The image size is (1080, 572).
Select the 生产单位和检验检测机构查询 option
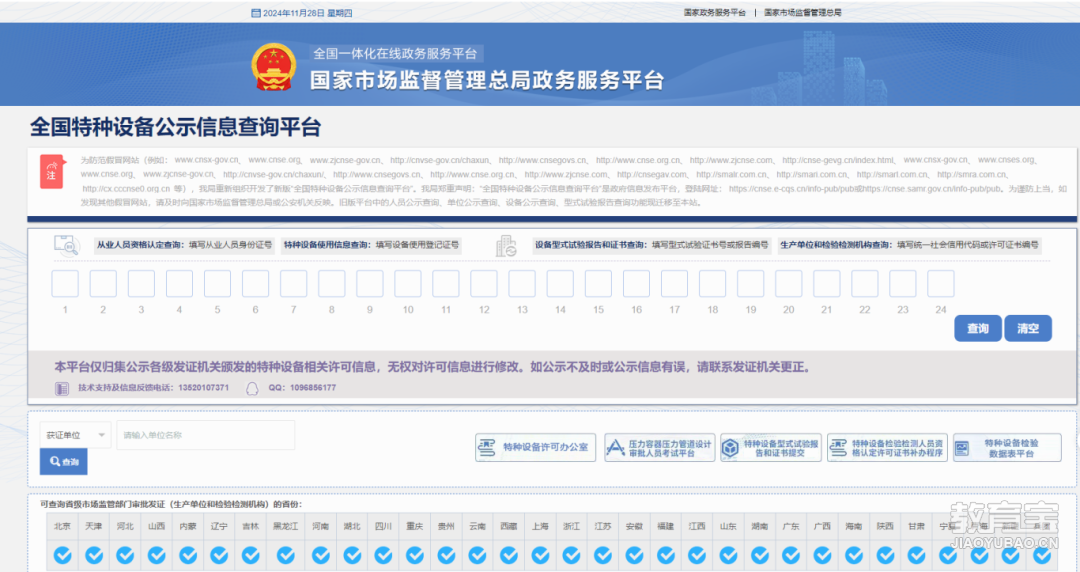[x=909, y=245]
